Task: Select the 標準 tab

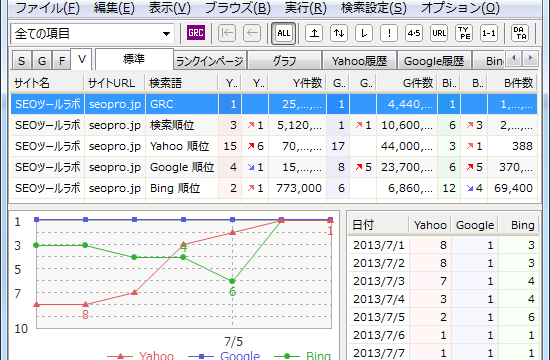Action: 134,59
